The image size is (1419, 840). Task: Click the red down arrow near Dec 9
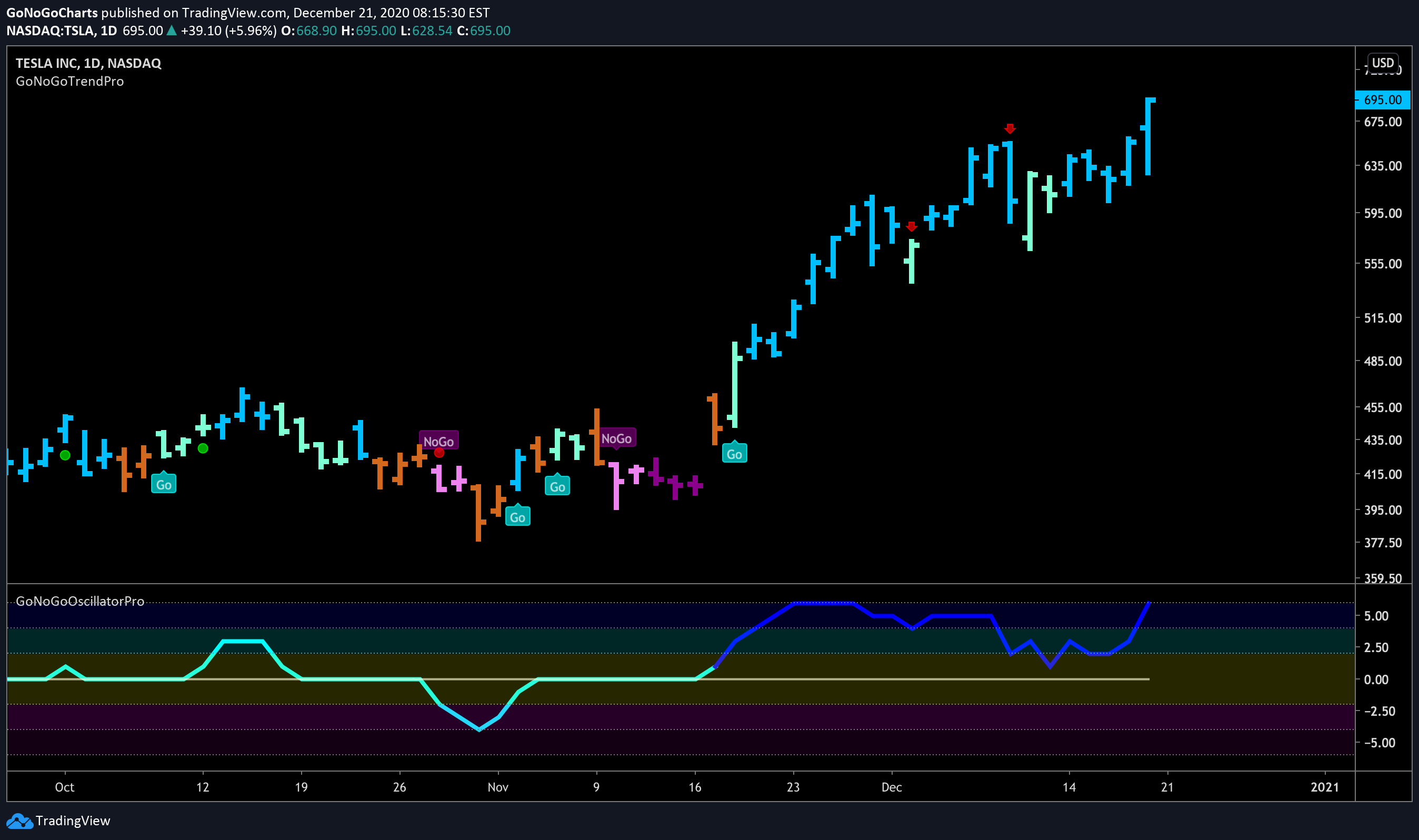point(1010,128)
